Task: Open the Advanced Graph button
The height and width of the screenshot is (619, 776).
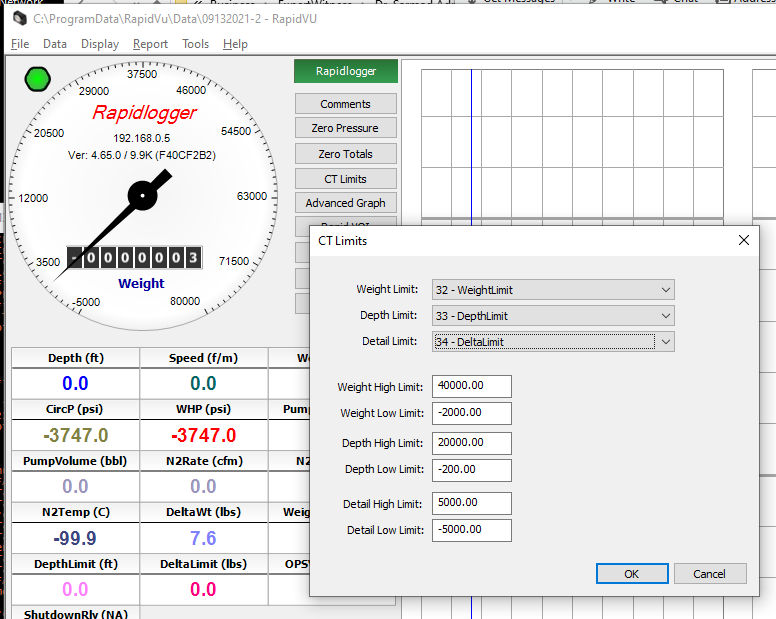Action: pyautogui.click(x=345, y=203)
